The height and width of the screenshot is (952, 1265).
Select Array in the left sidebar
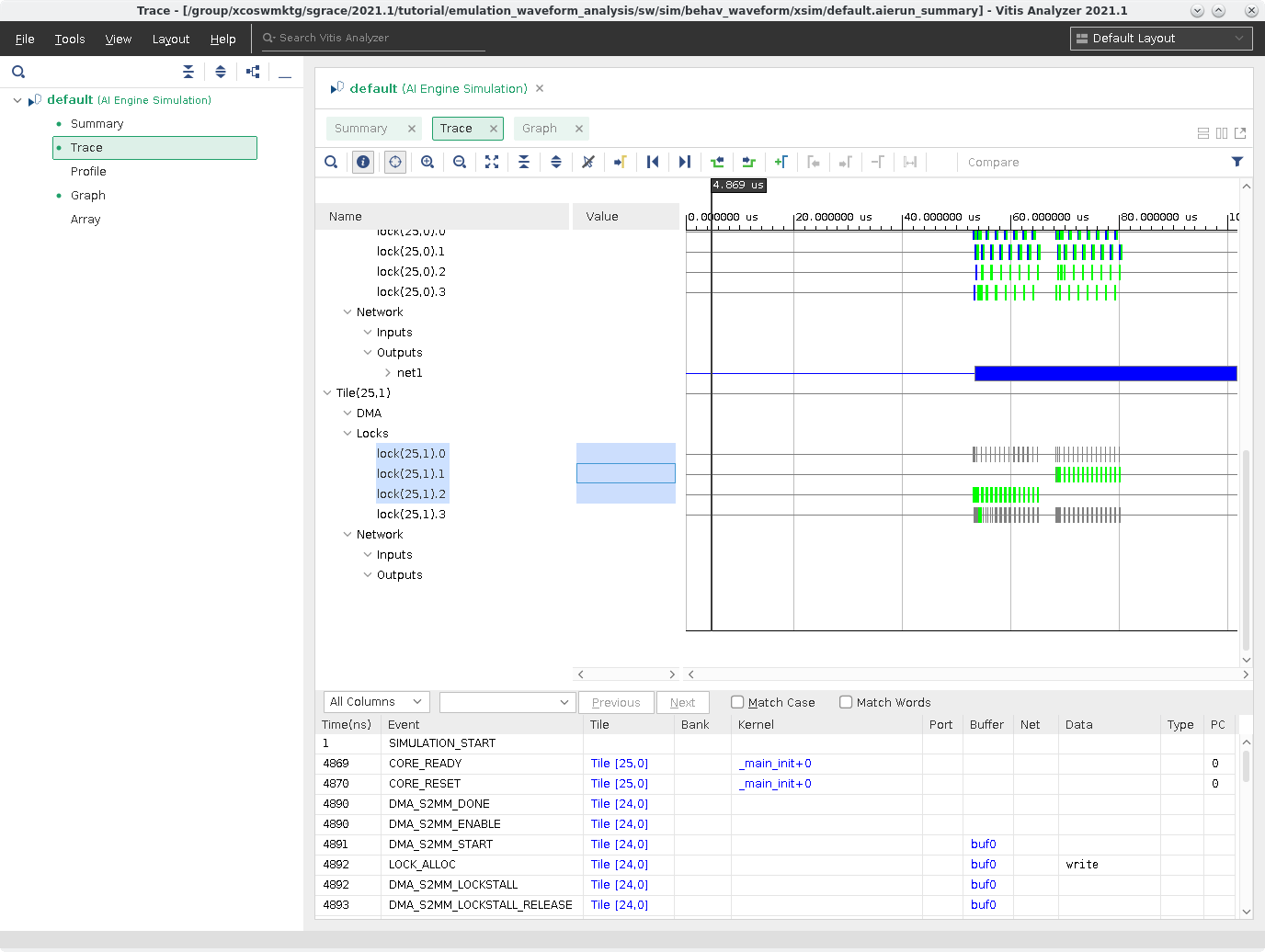(x=85, y=220)
